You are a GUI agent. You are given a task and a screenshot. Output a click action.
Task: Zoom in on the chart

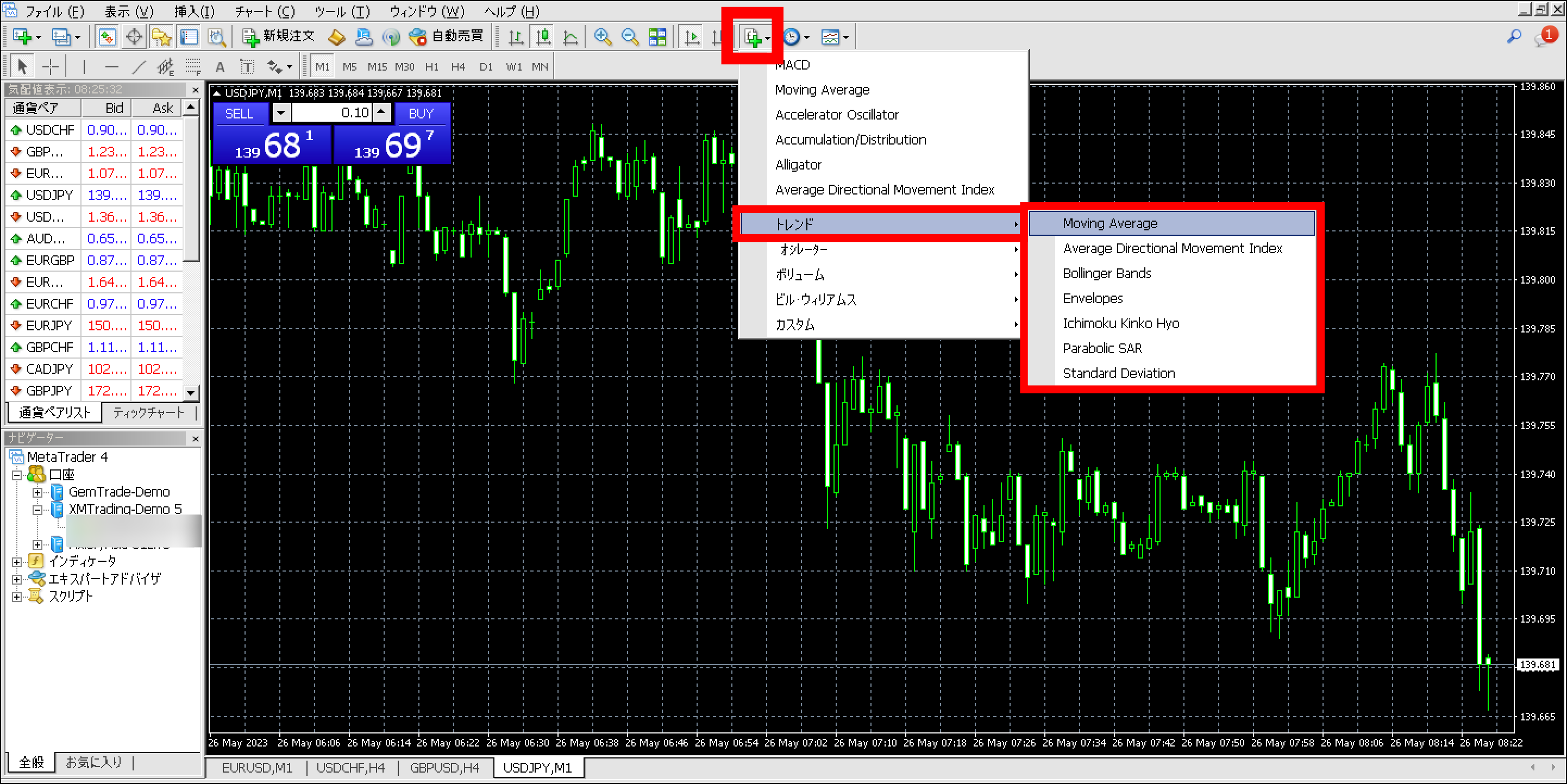(x=603, y=36)
